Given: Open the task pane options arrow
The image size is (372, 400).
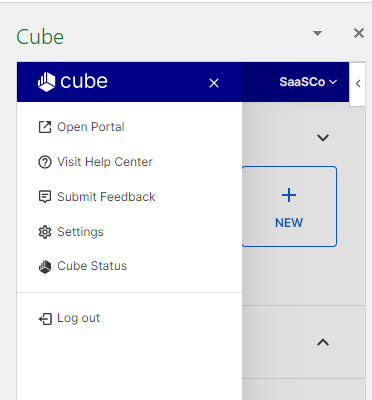Looking at the screenshot, I should click(317, 33).
